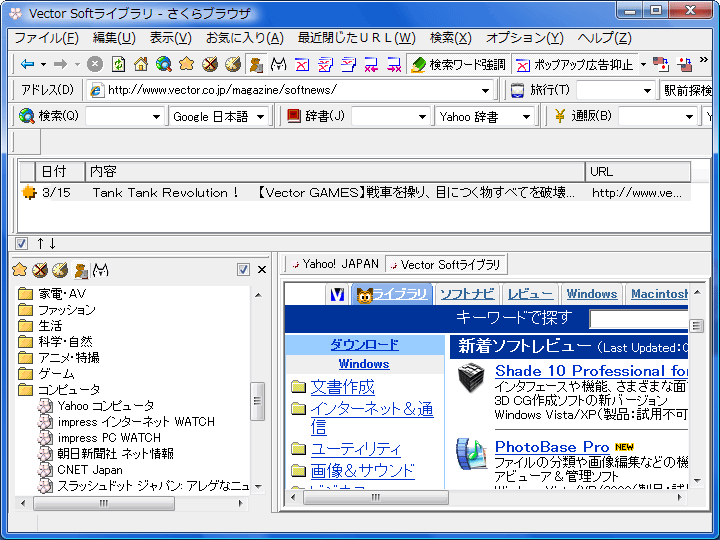The height and width of the screenshot is (540, 720).
Task: Open the 辞書(J) keyword dropdown arrow
Action: pyautogui.click(x=422, y=117)
